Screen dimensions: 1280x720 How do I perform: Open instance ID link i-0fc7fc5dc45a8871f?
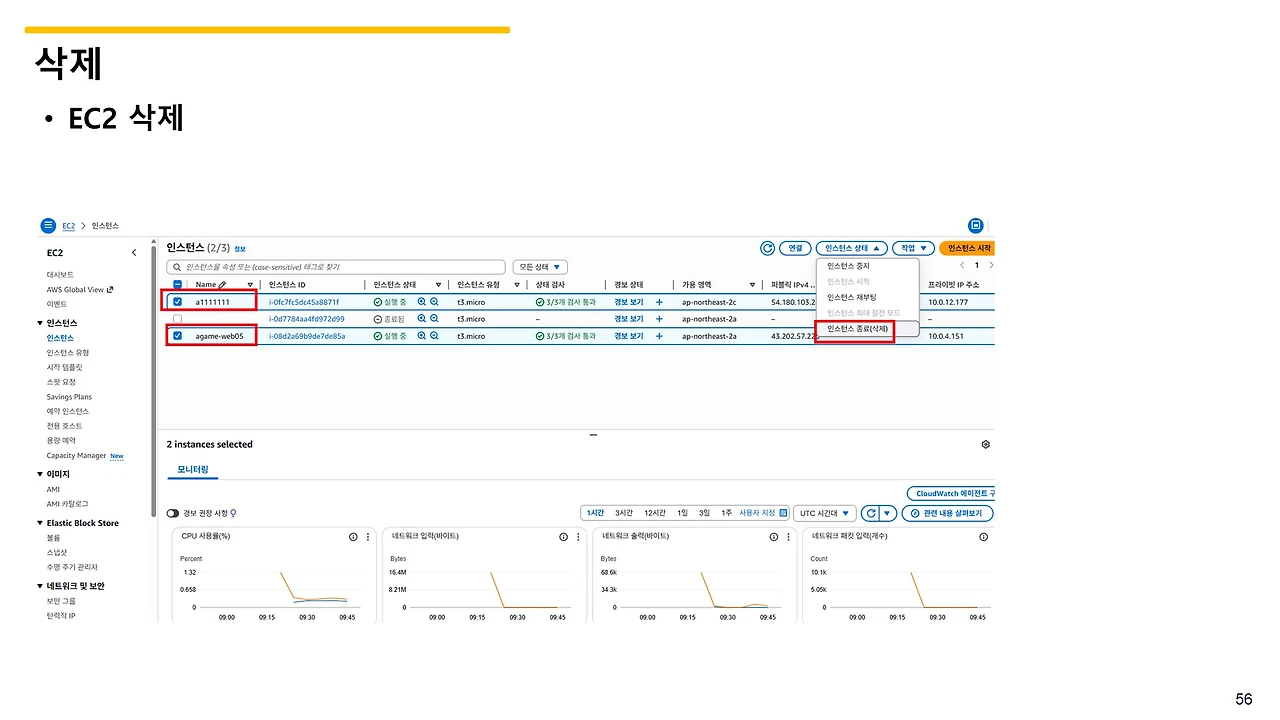tap(304, 302)
